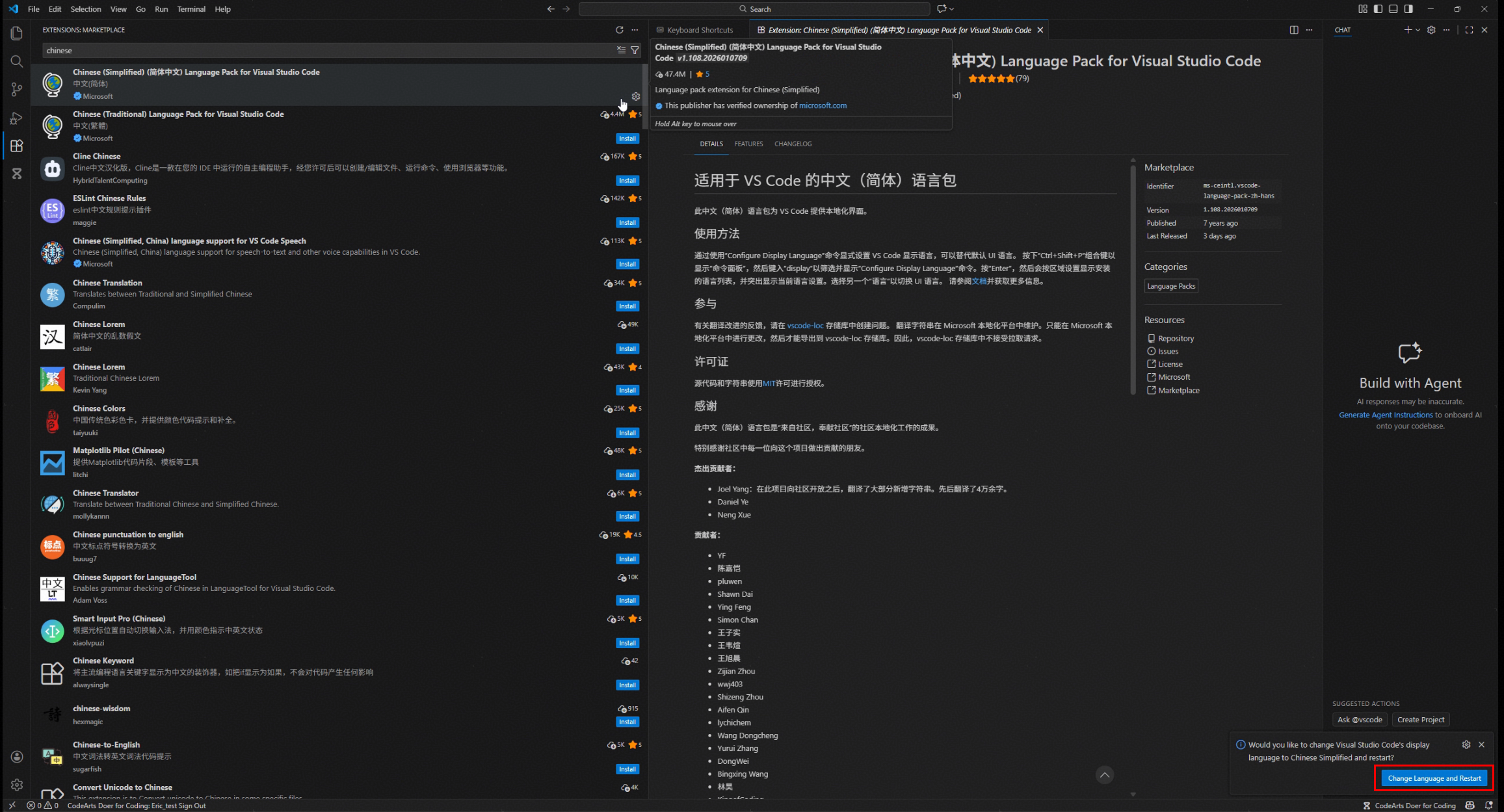Open Accounts icon in activity bar

tap(17, 757)
